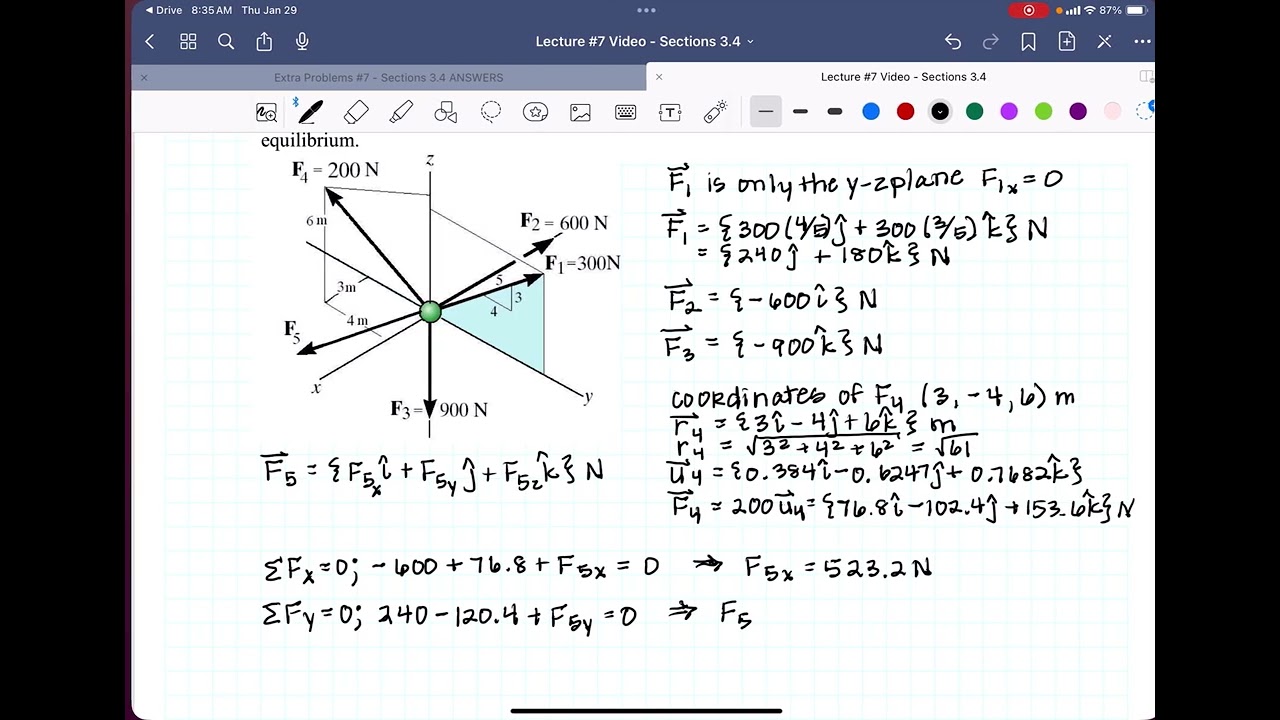1280x720 pixels.
Task: Tap the share/export icon
Action: click(264, 42)
